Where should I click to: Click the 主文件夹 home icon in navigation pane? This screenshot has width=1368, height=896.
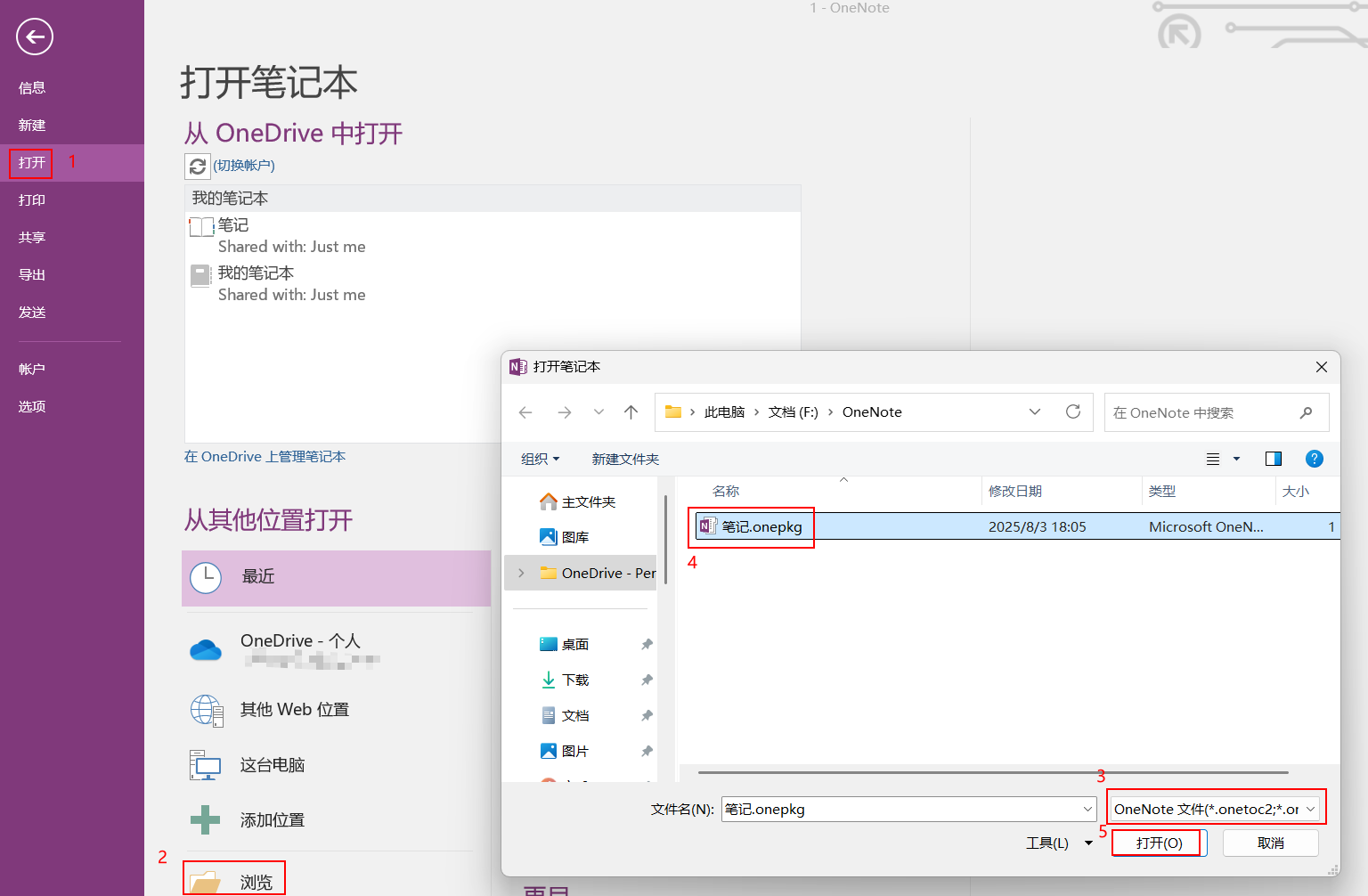point(548,501)
